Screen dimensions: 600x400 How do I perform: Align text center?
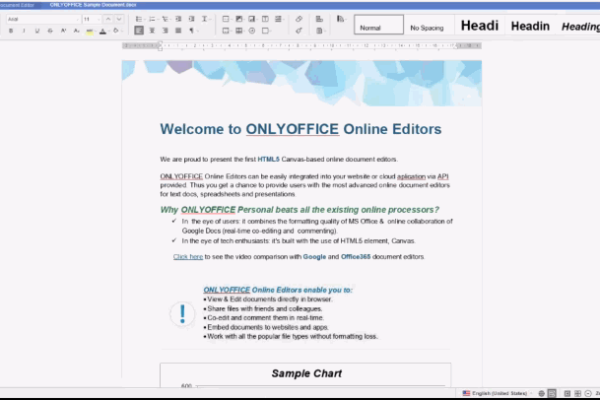[x=152, y=31]
